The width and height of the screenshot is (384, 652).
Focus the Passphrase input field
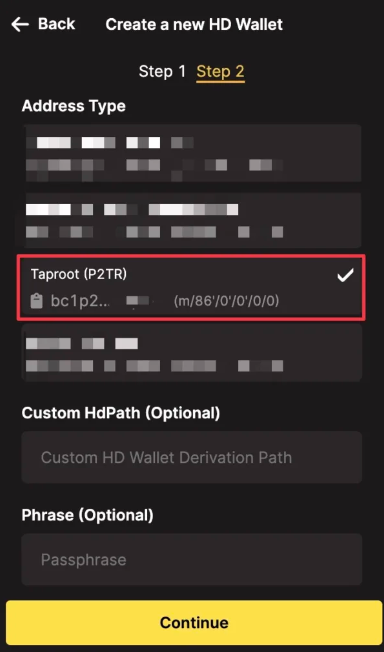click(191, 559)
